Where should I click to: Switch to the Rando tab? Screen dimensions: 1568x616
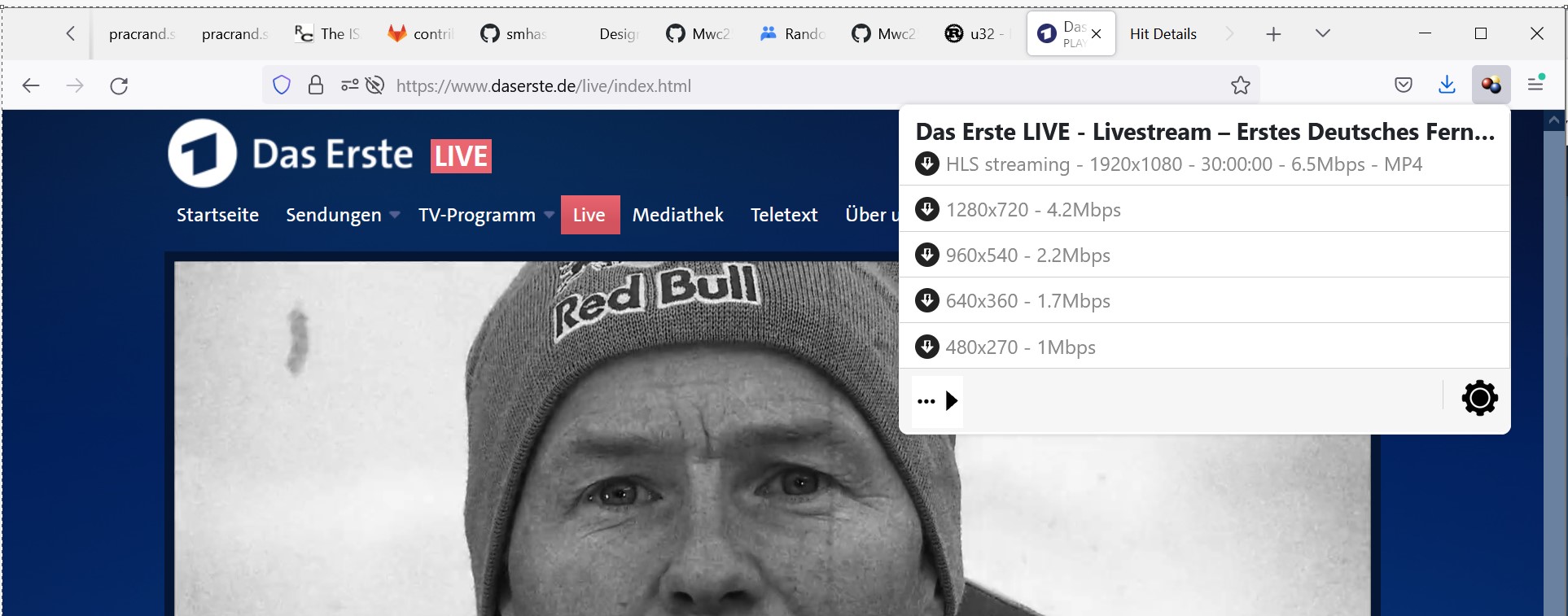(794, 34)
